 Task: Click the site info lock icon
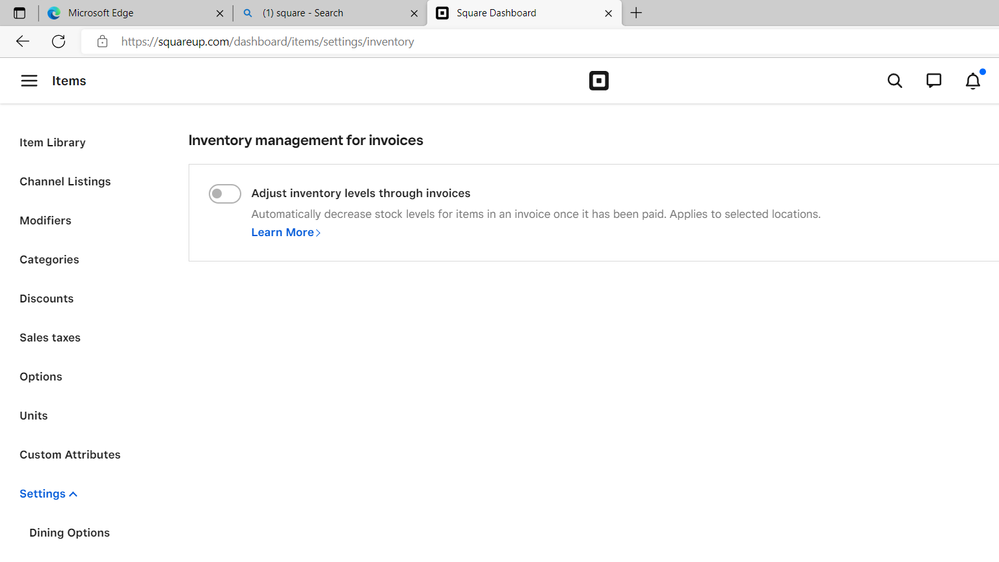(102, 42)
